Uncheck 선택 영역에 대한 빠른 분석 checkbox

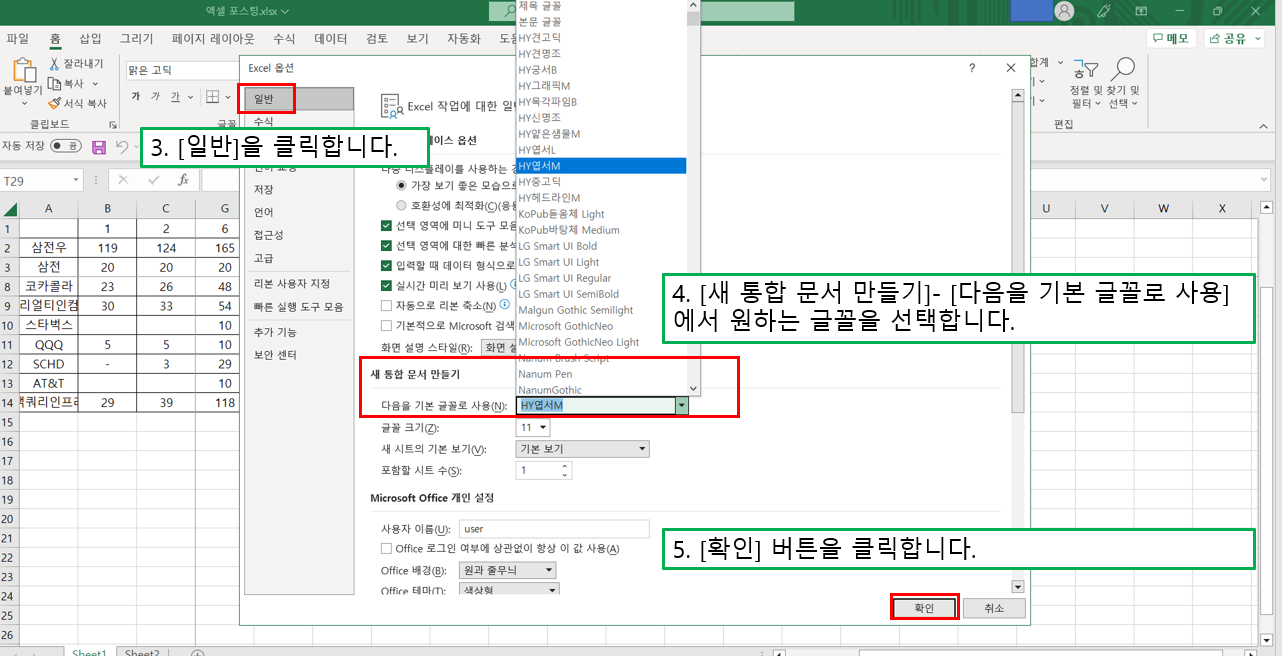click(387, 245)
